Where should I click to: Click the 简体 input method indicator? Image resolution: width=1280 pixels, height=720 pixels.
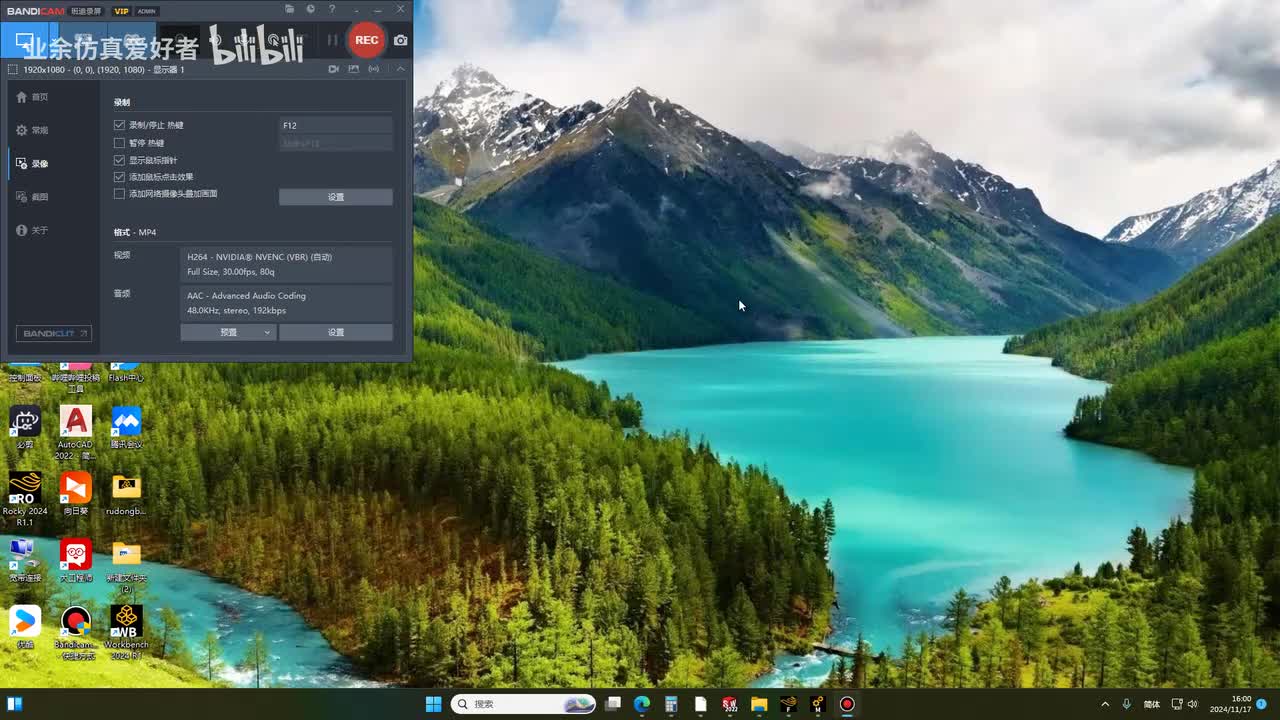click(x=1152, y=704)
